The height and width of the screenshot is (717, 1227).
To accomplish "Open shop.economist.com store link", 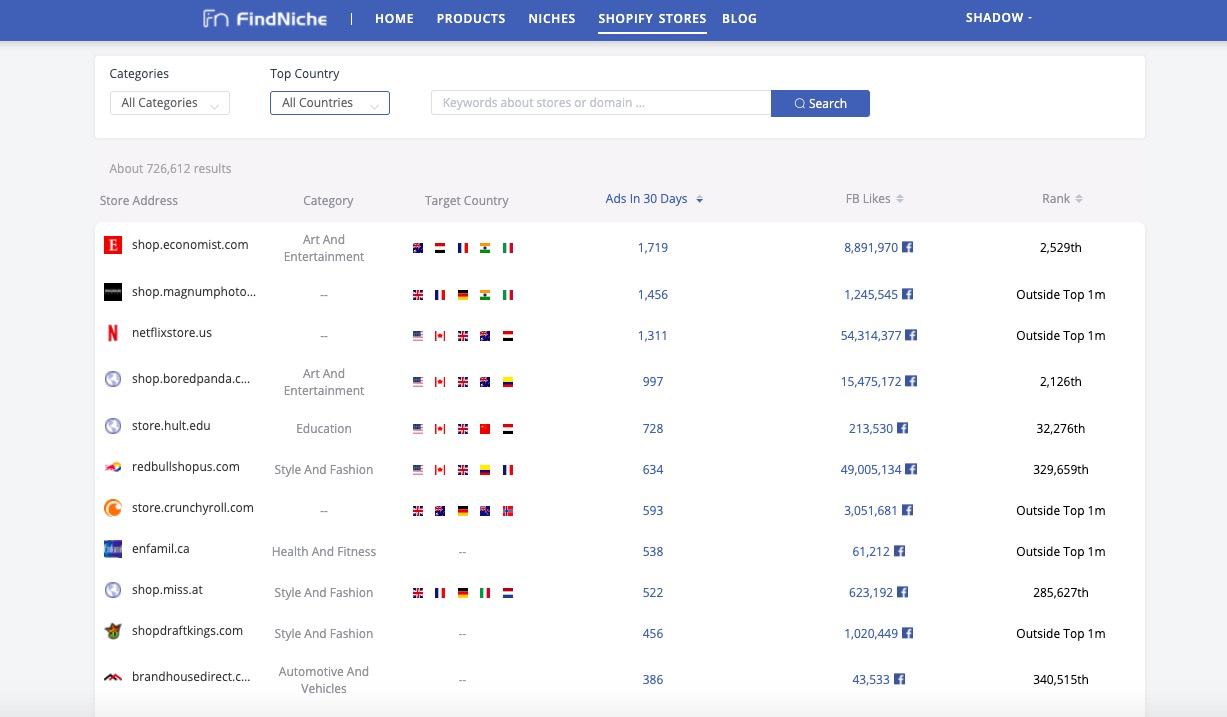I will point(190,245).
